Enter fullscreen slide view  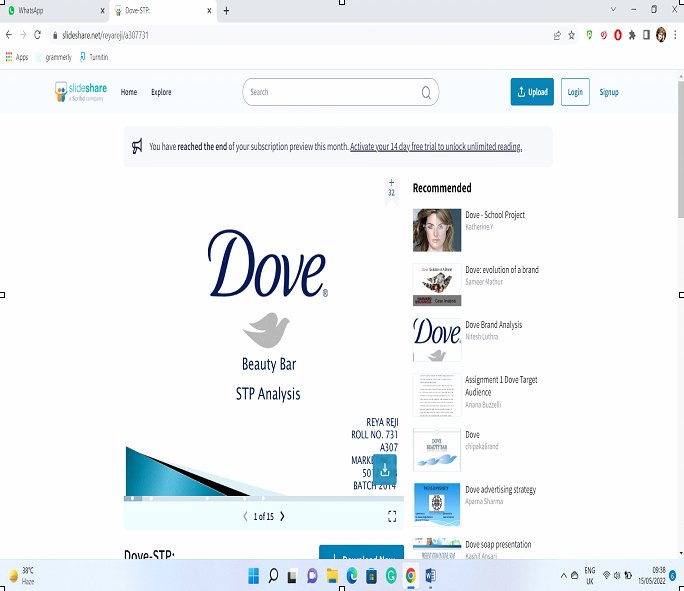pos(392,516)
